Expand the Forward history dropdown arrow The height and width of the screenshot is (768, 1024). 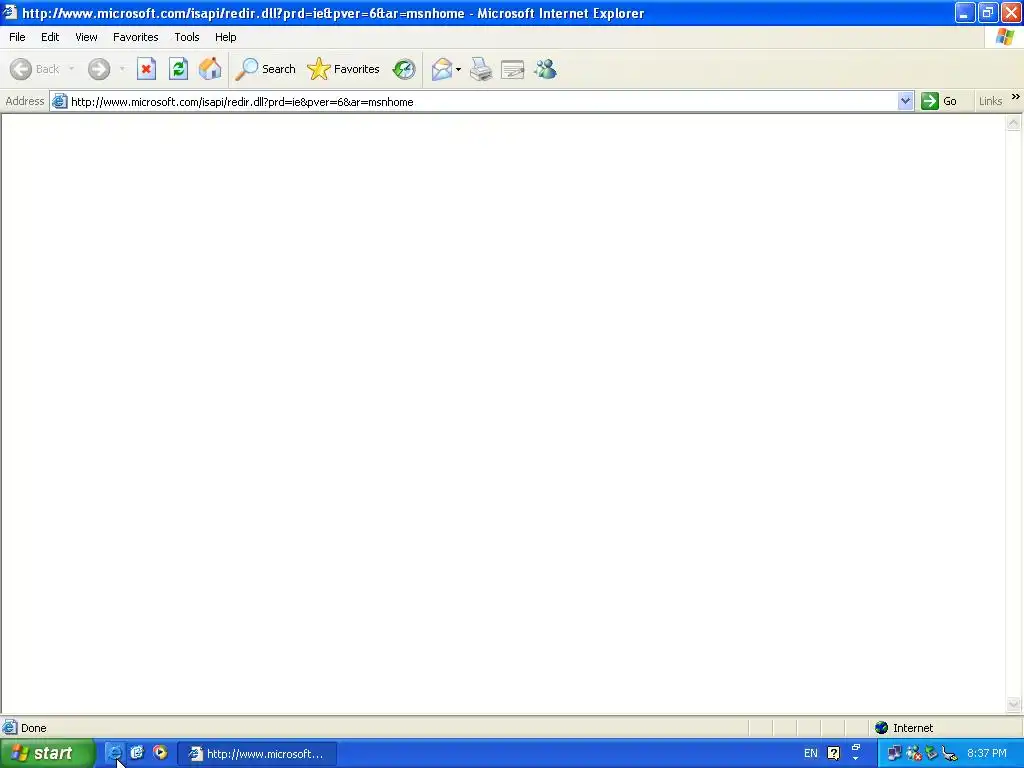pos(121,69)
